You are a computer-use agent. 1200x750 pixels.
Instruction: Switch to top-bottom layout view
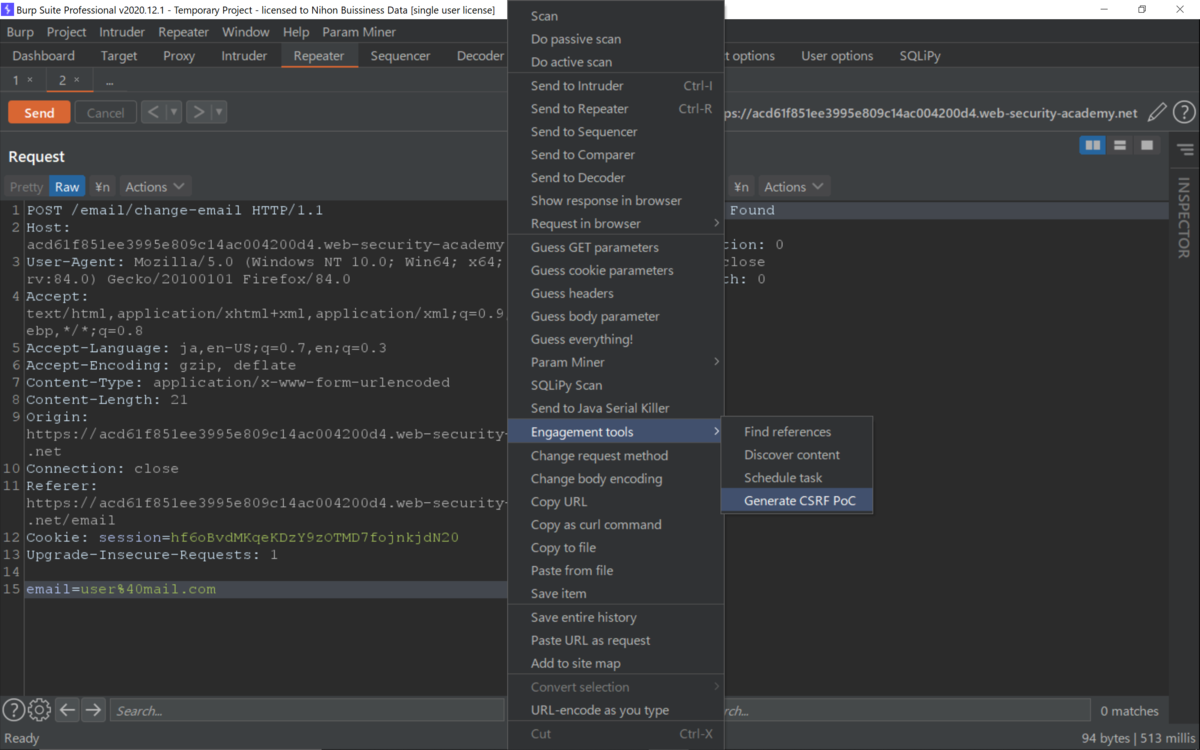pyautogui.click(x=1120, y=146)
